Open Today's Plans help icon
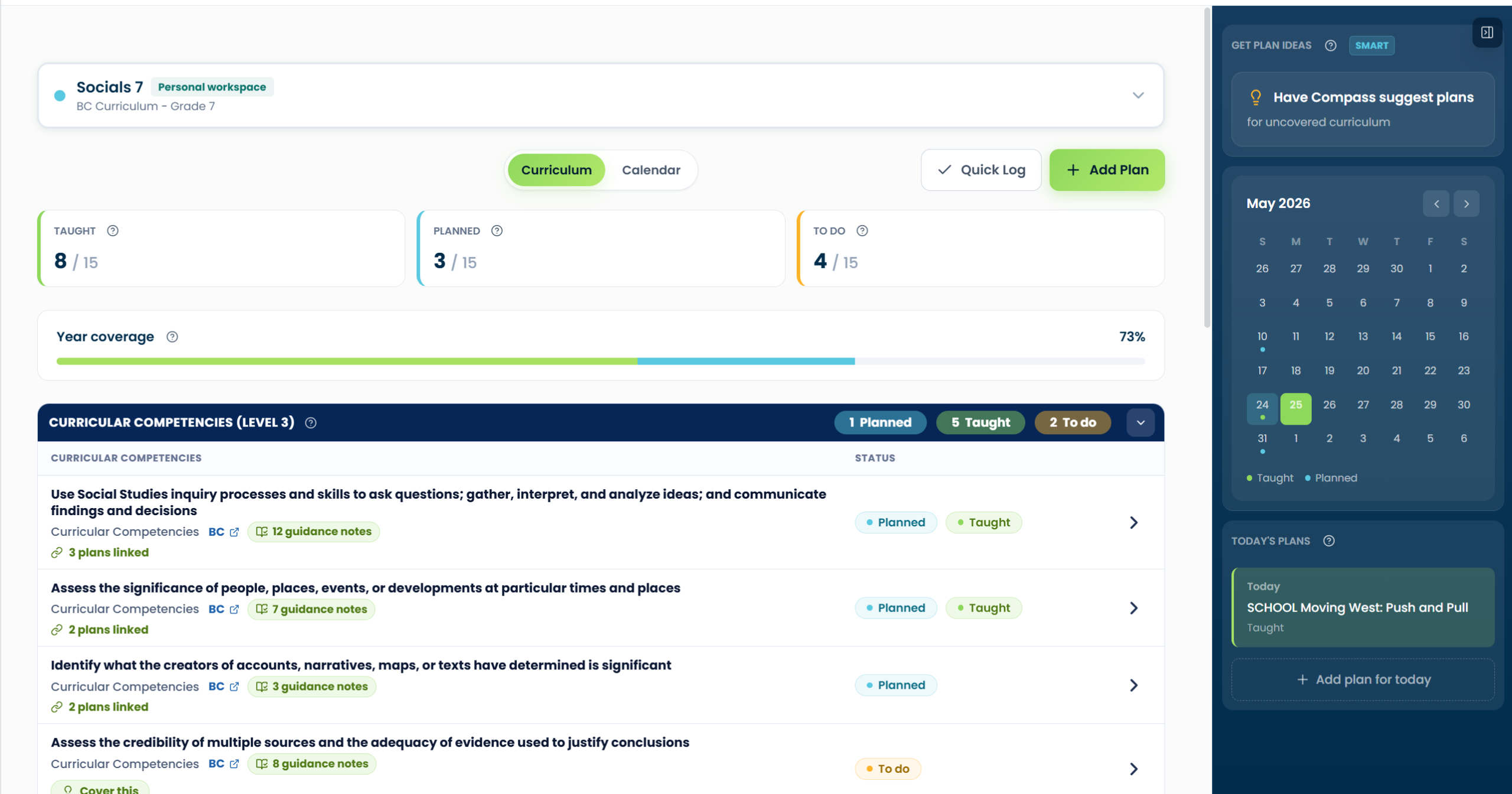Screen dimensions: 1512x794 [x=1329, y=541]
